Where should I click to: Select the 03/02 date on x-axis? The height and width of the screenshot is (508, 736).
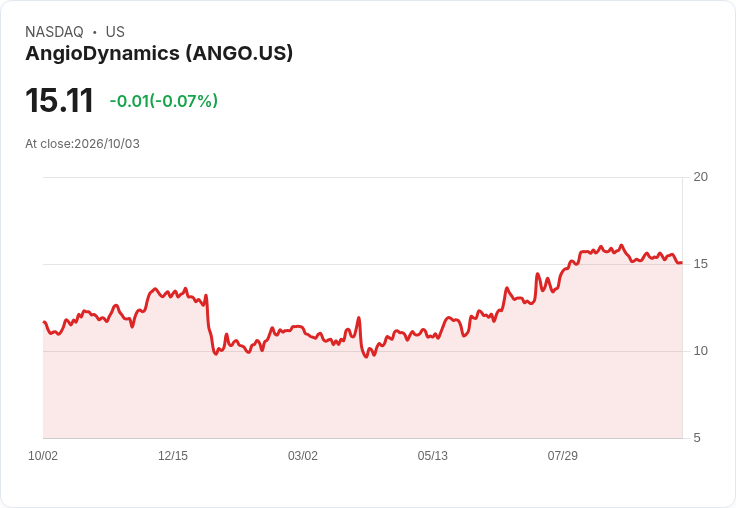[x=303, y=456]
